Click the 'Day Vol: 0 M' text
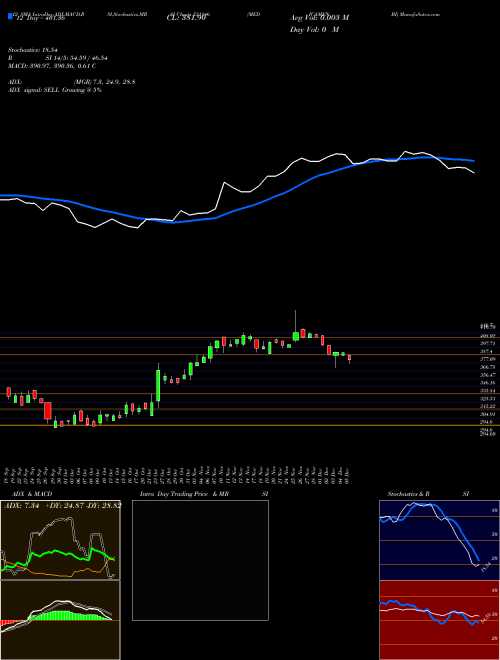 pos(314,30)
